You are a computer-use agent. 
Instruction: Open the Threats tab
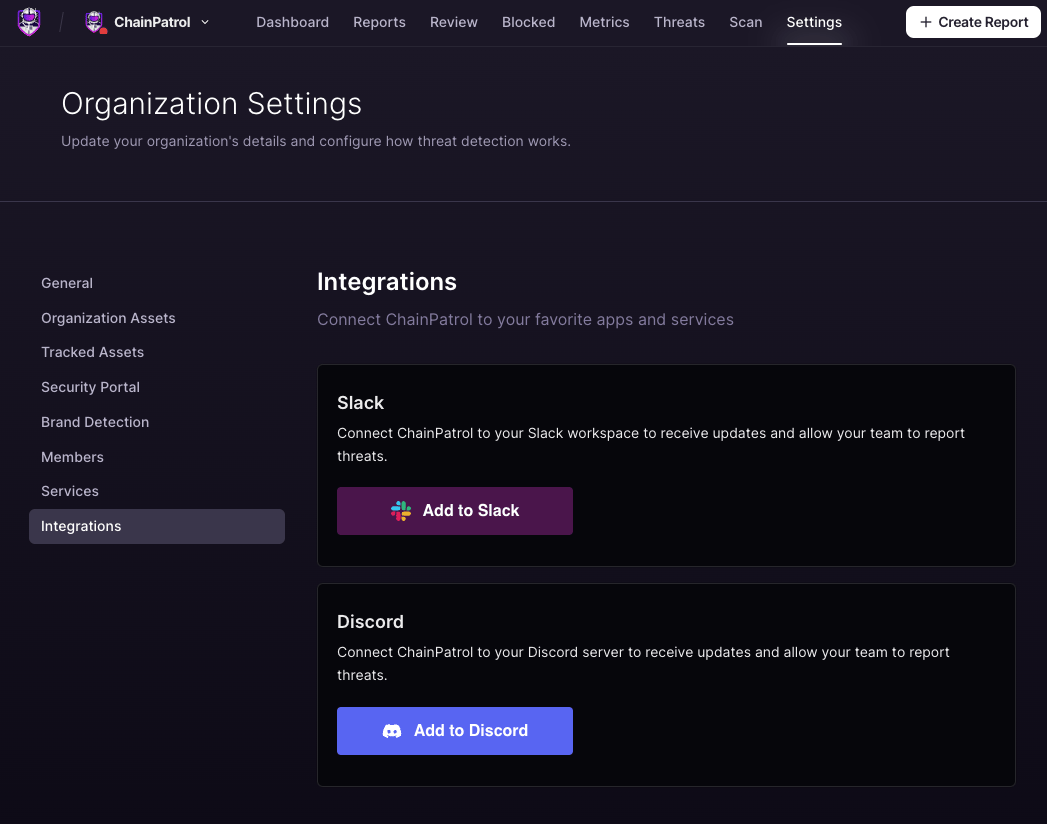click(x=679, y=22)
